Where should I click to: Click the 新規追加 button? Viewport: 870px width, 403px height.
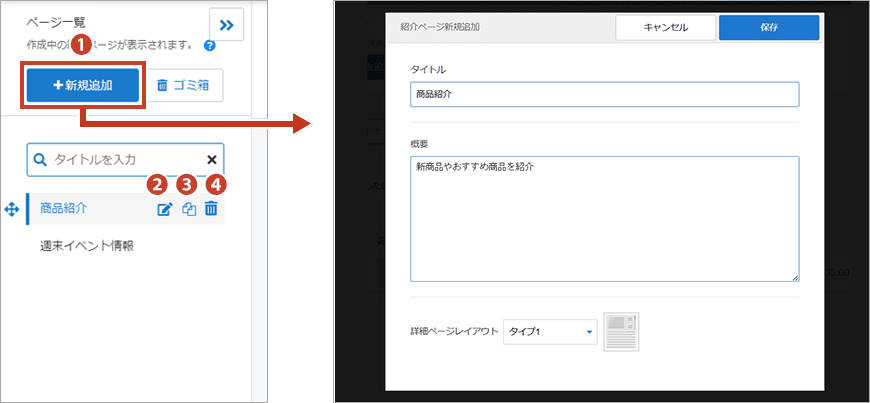(82, 86)
